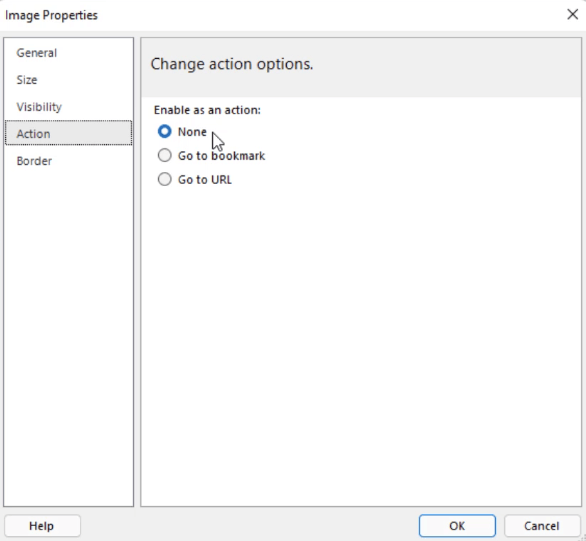Screen dimensions: 586x541
Task: Open Help for Image Properties
Action: pyautogui.click(x=42, y=526)
